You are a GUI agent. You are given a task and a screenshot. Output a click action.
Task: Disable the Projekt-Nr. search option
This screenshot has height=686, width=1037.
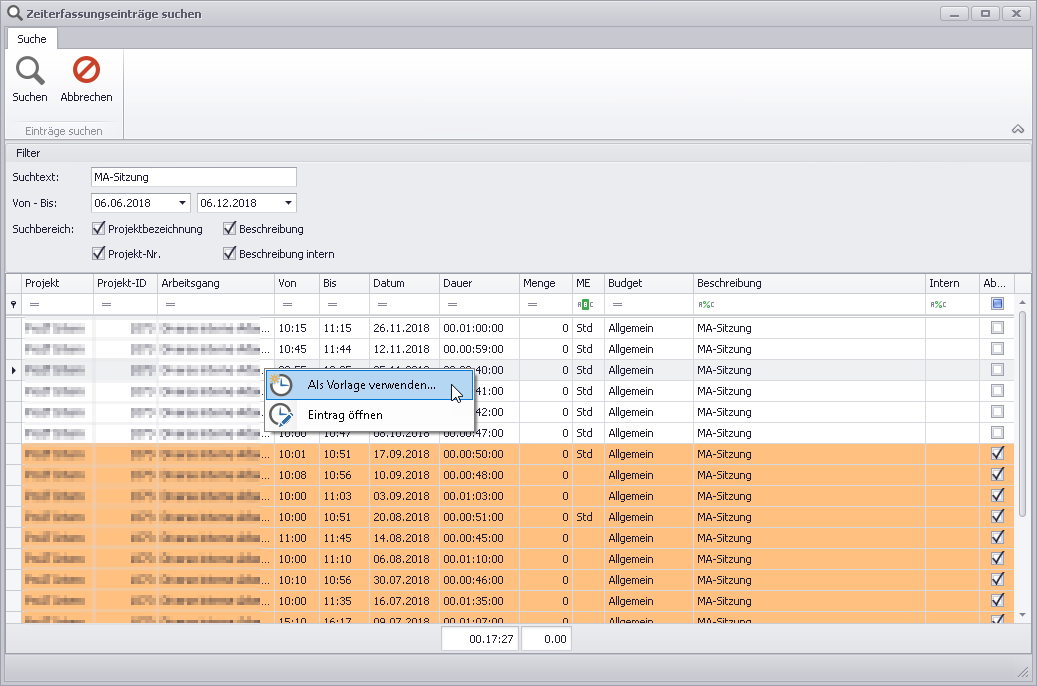[x=99, y=254]
